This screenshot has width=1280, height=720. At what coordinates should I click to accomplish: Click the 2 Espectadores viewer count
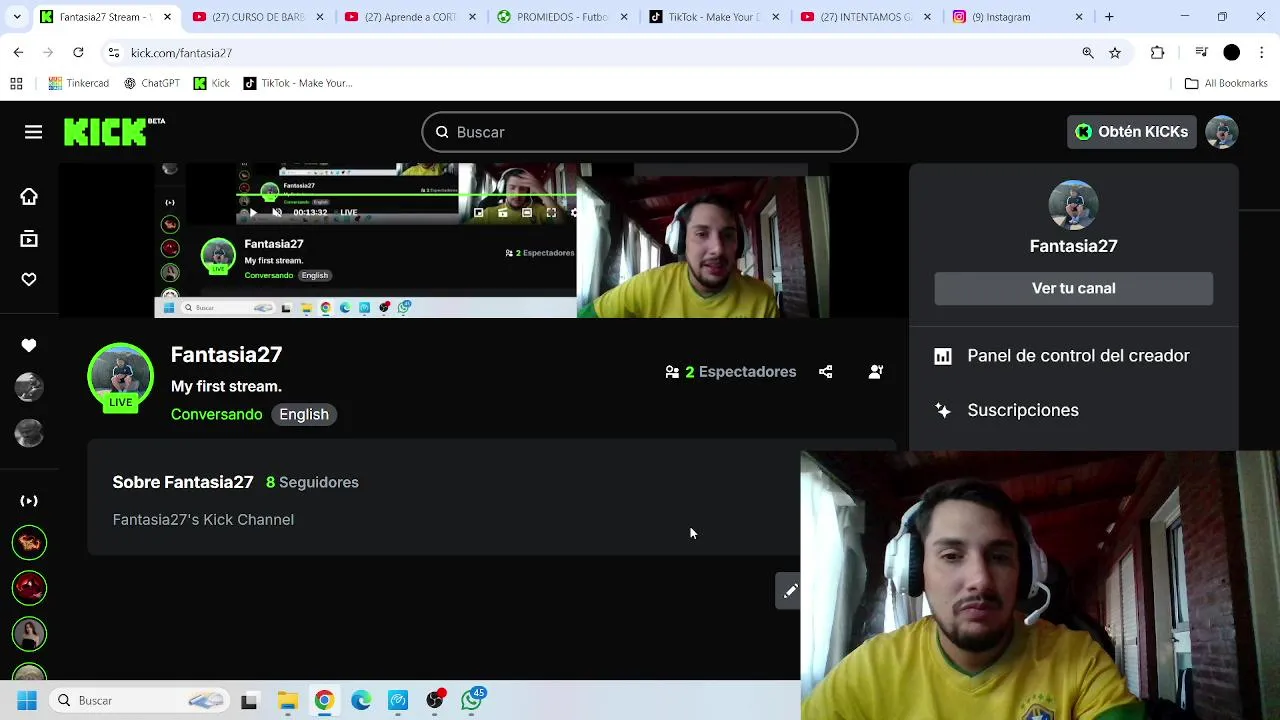pyautogui.click(x=731, y=372)
